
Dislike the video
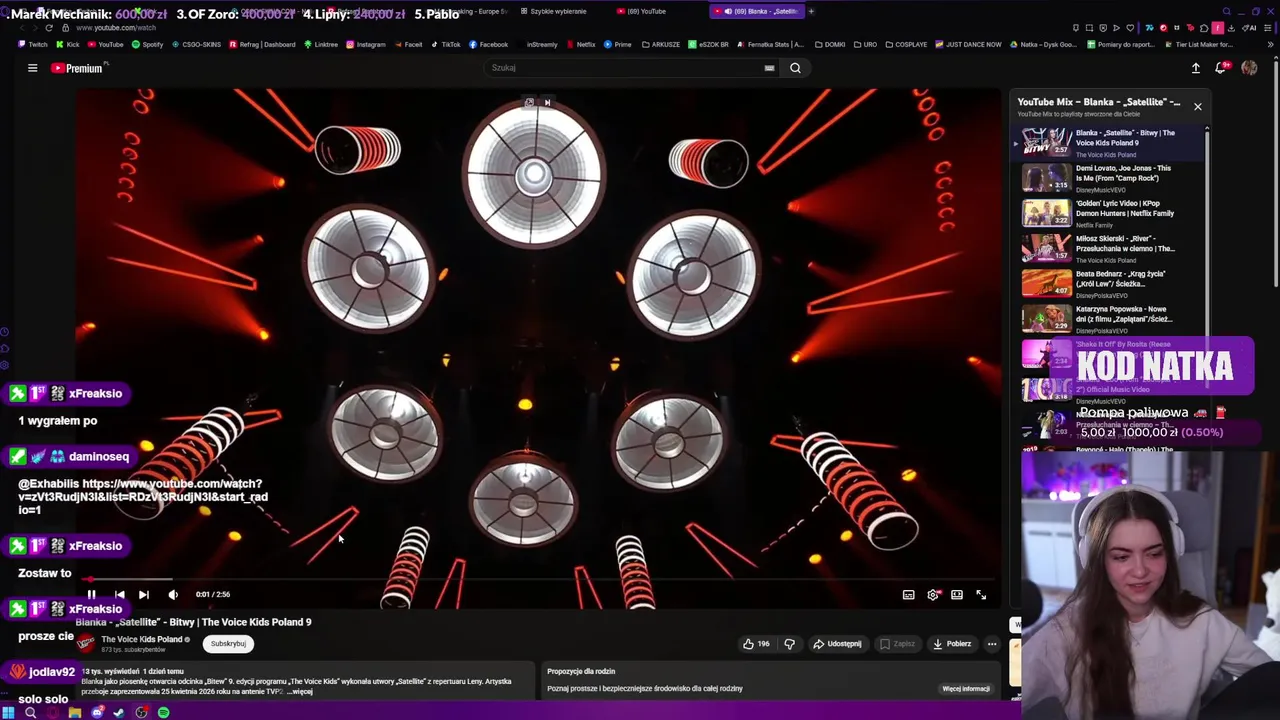pyautogui.click(x=789, y=644)
